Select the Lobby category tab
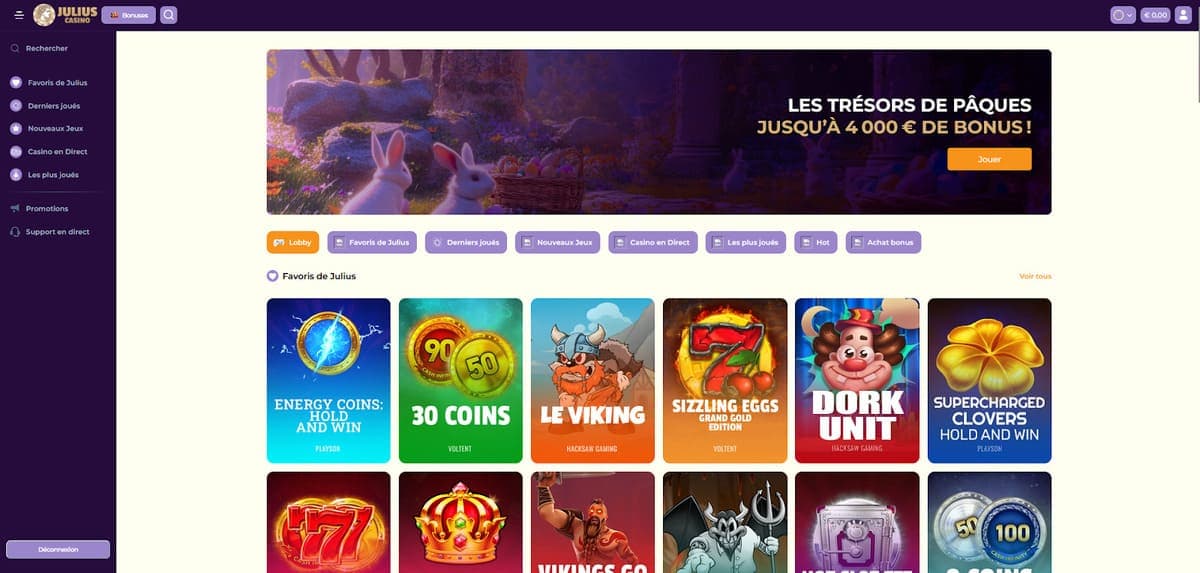 pyautogui.click(x=293, y=242)
